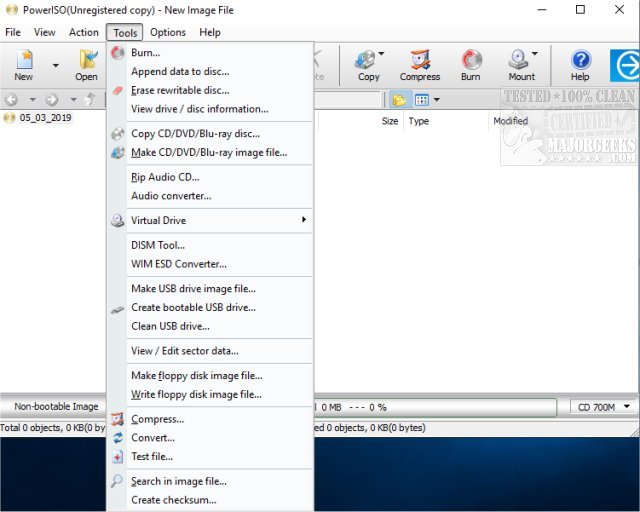Choose Write floppy disk image file...

click(x=211, y=394)
